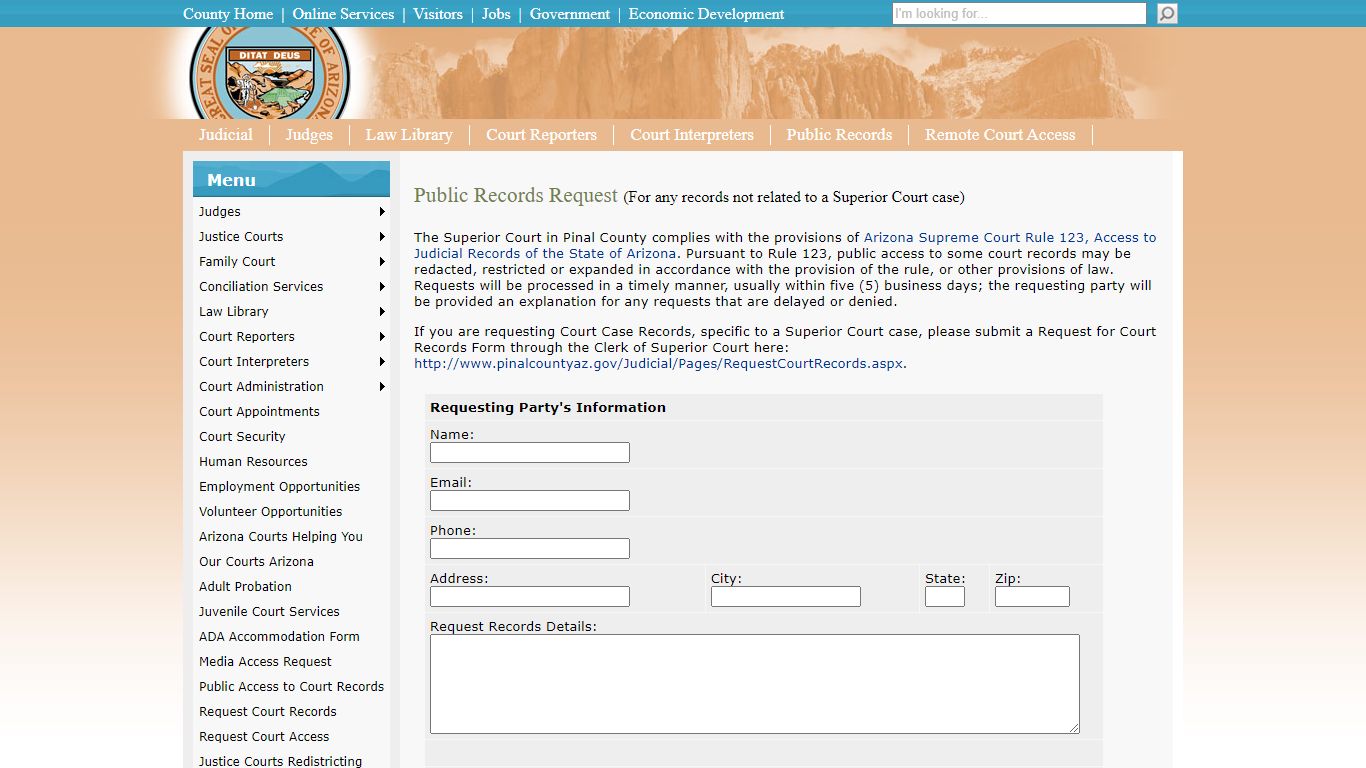Open Volunteer Opportunities in sidebar

270,512
